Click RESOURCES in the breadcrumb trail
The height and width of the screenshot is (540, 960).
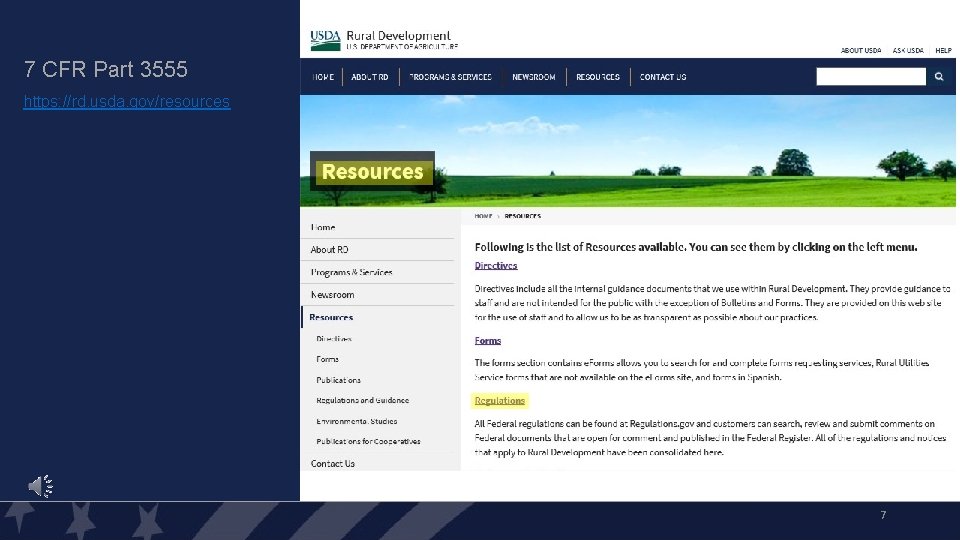pos(522,216)
